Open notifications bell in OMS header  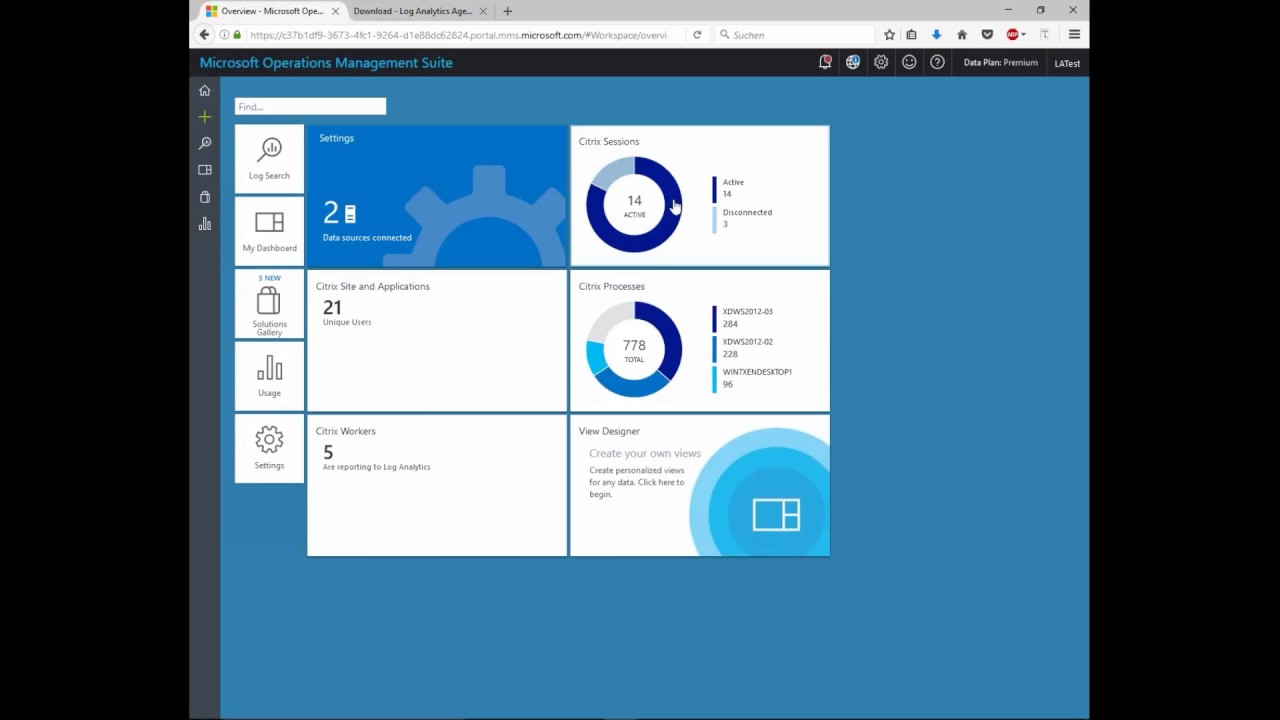[825, 62]
